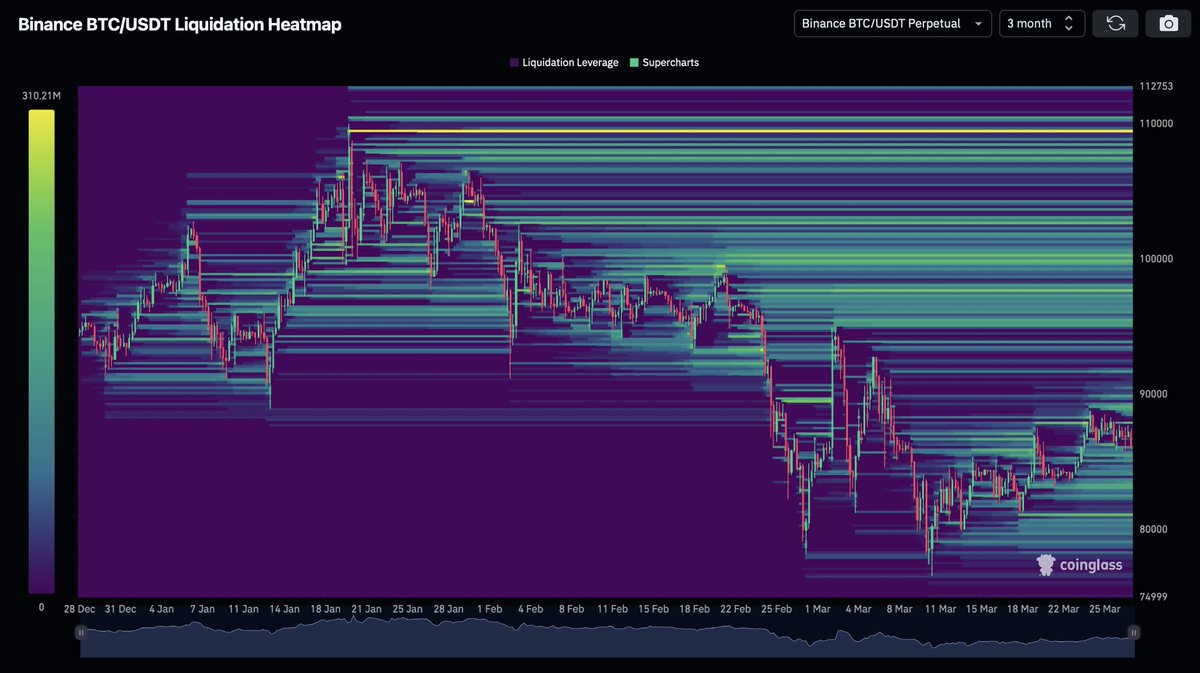Click the 90000 price axis label
Screen dimensions: 1200x673
(1153, 394)
